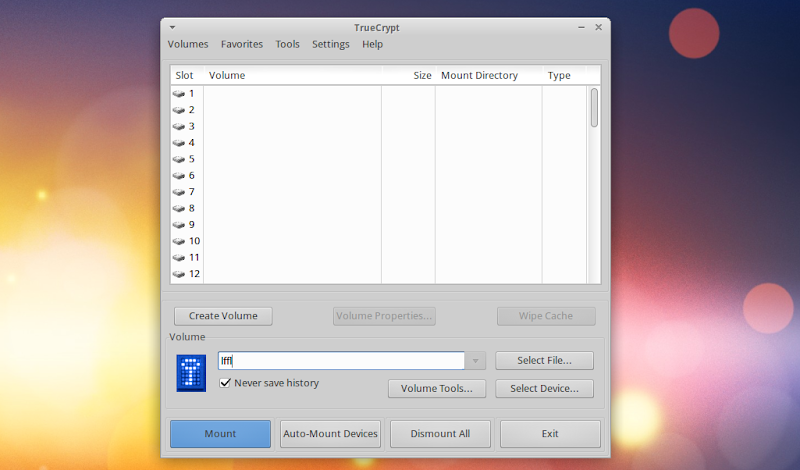Open the window menu arrow in title bar
800x470 pixels.
pos(172,28)
